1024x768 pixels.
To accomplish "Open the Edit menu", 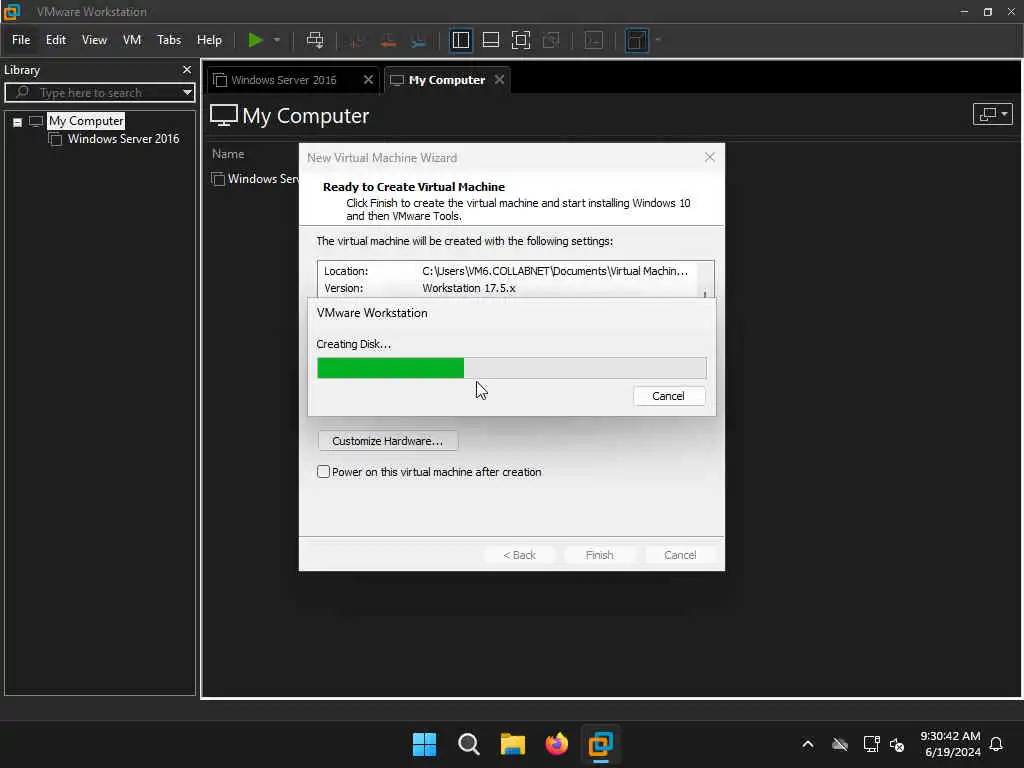I will click(x=56, y=40).
